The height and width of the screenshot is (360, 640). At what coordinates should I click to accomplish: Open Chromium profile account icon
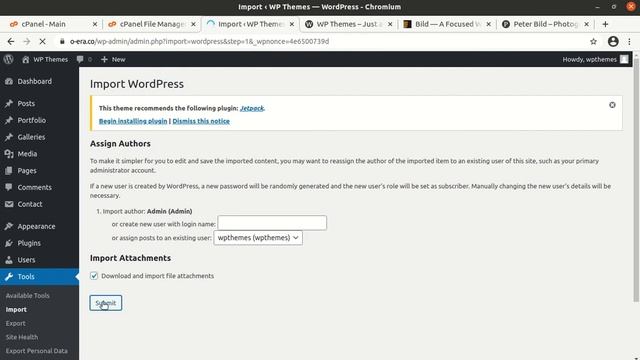click(x=613, y=41)
